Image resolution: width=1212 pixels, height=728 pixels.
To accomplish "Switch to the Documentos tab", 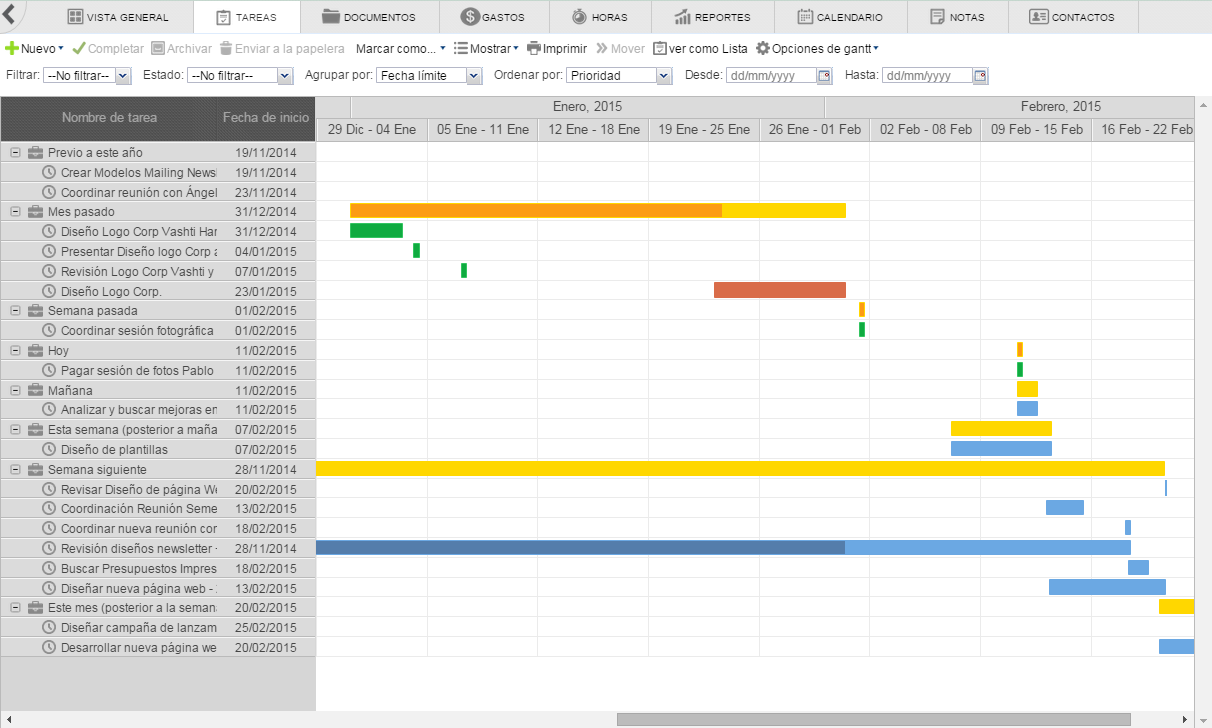I will (369, 17).
